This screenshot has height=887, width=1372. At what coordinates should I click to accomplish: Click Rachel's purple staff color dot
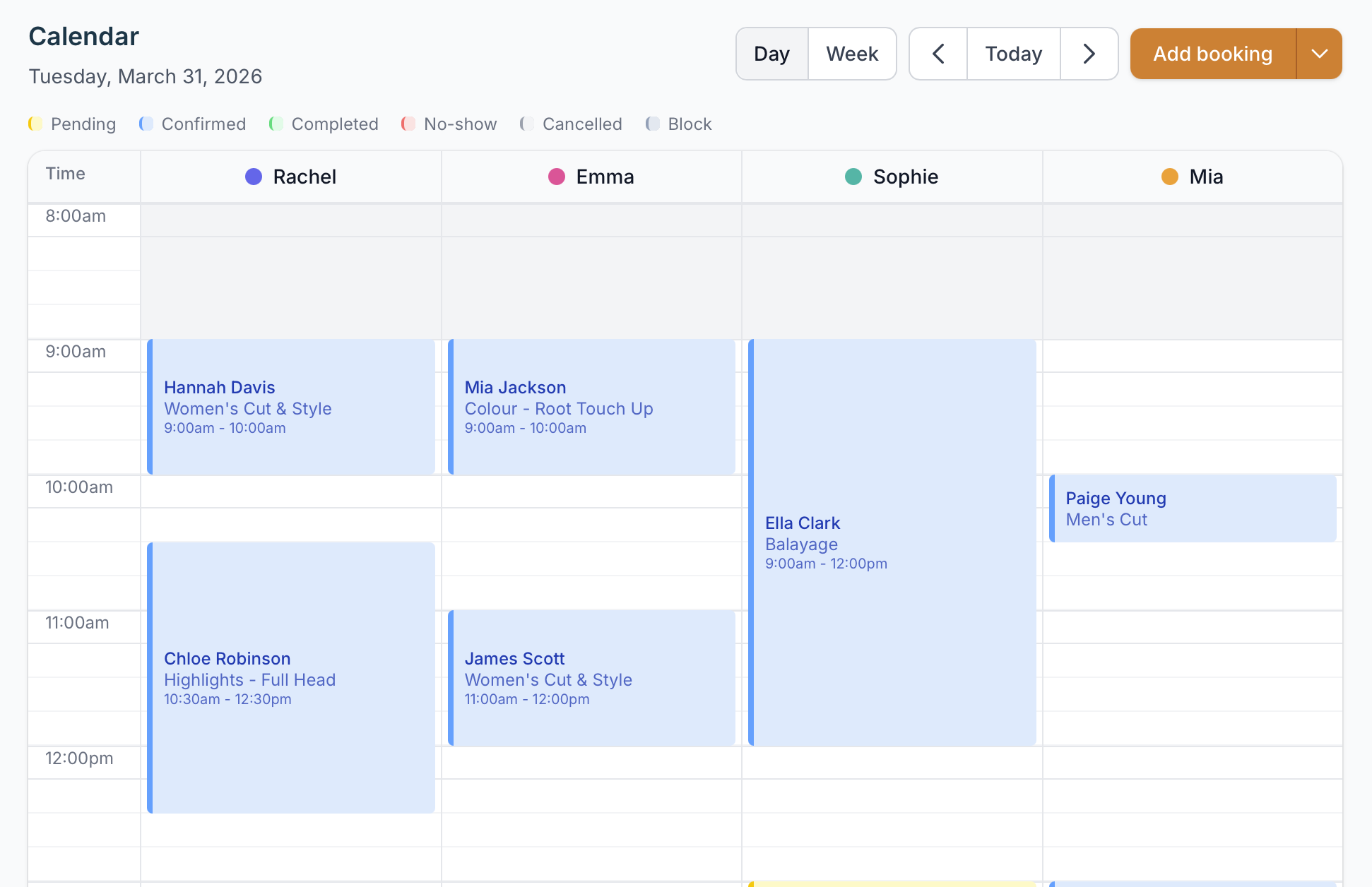coord(253,177)
